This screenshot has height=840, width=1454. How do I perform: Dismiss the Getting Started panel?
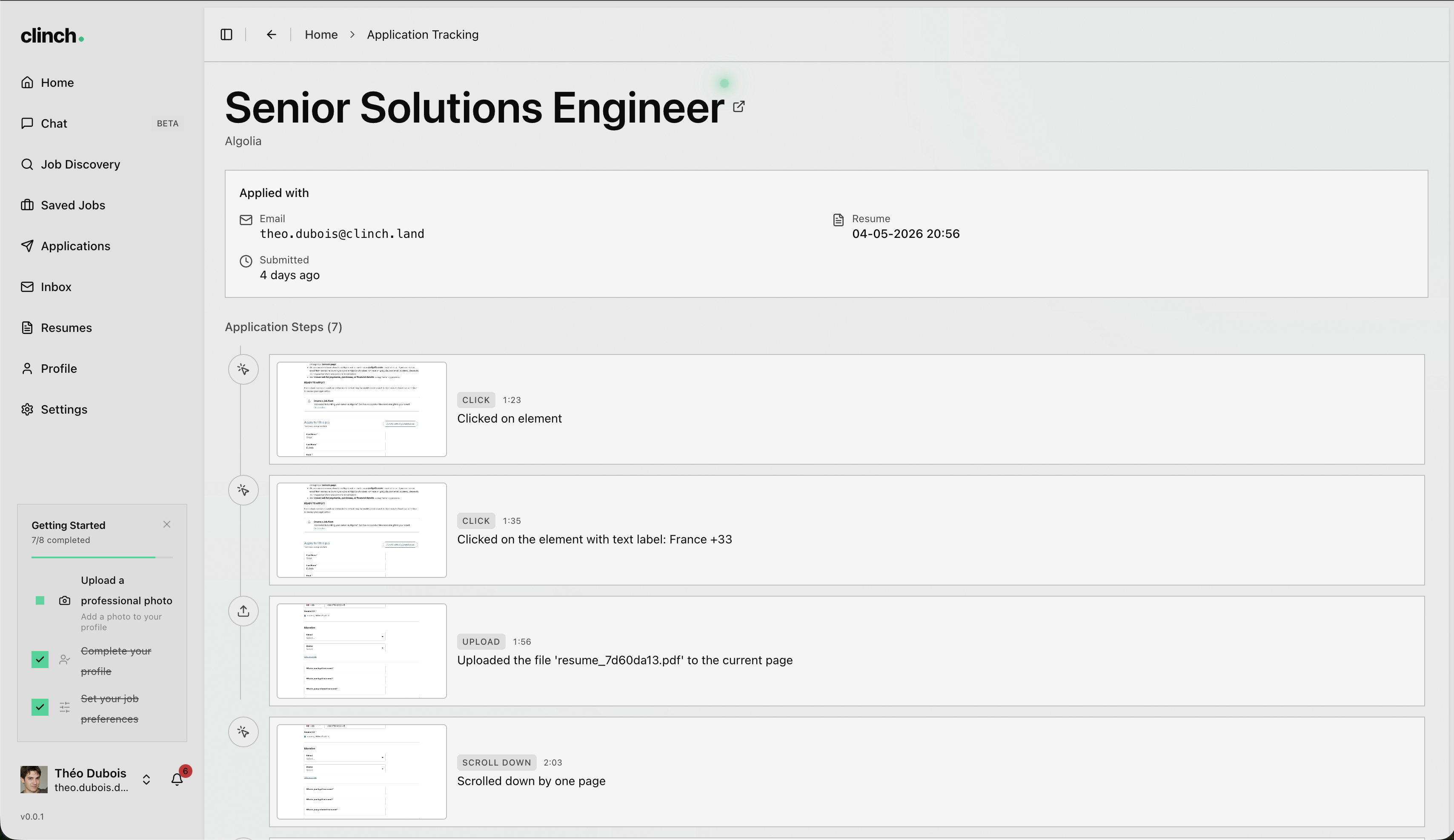point(167,524)
